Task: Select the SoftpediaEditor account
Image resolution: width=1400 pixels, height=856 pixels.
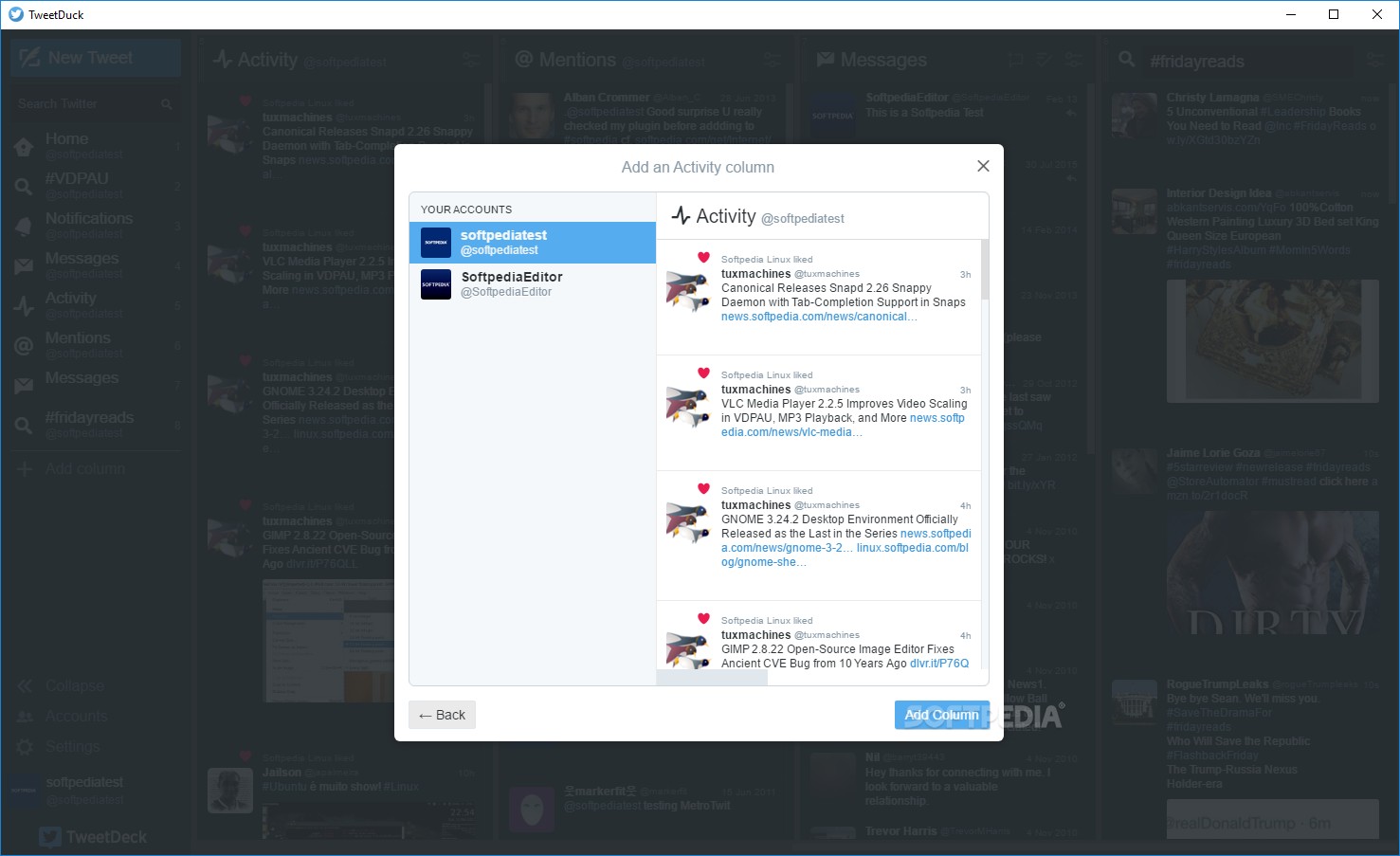Action: point(533,284)
